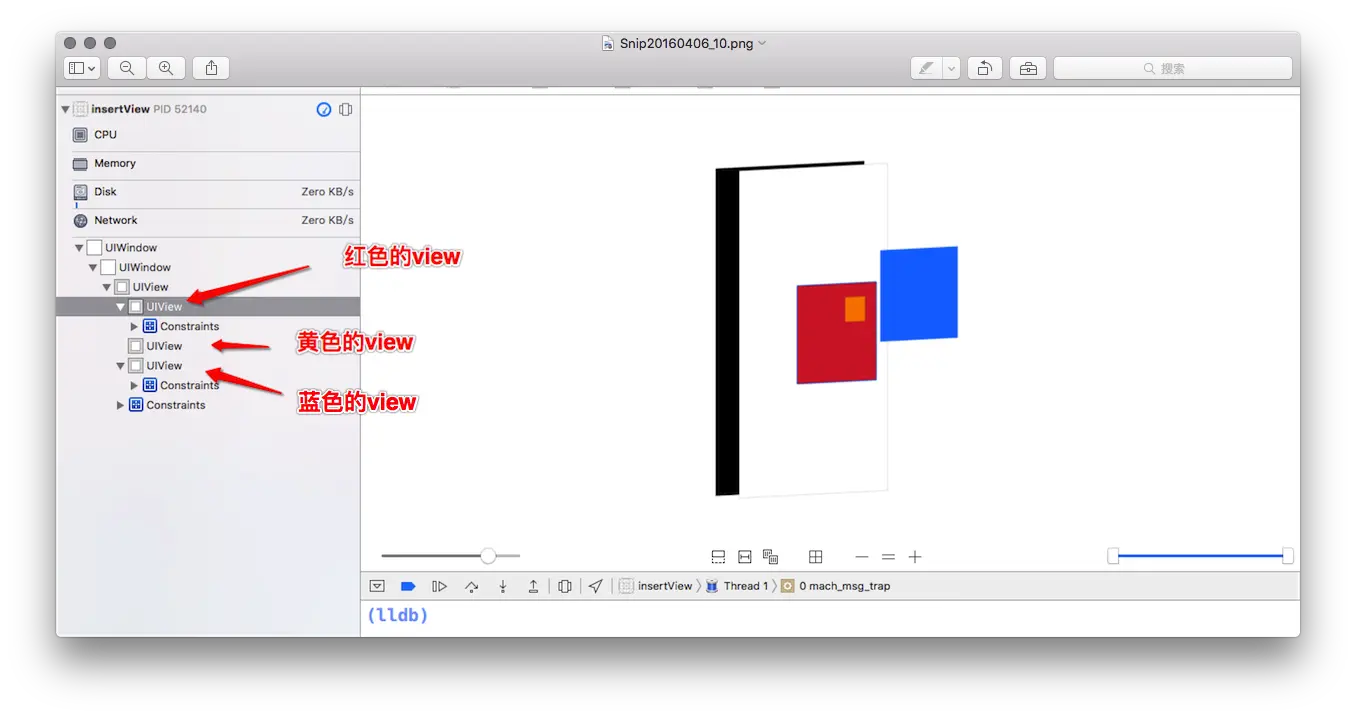Click the continue/pause execution button
1356x717 pixels.
click(439, 586)
